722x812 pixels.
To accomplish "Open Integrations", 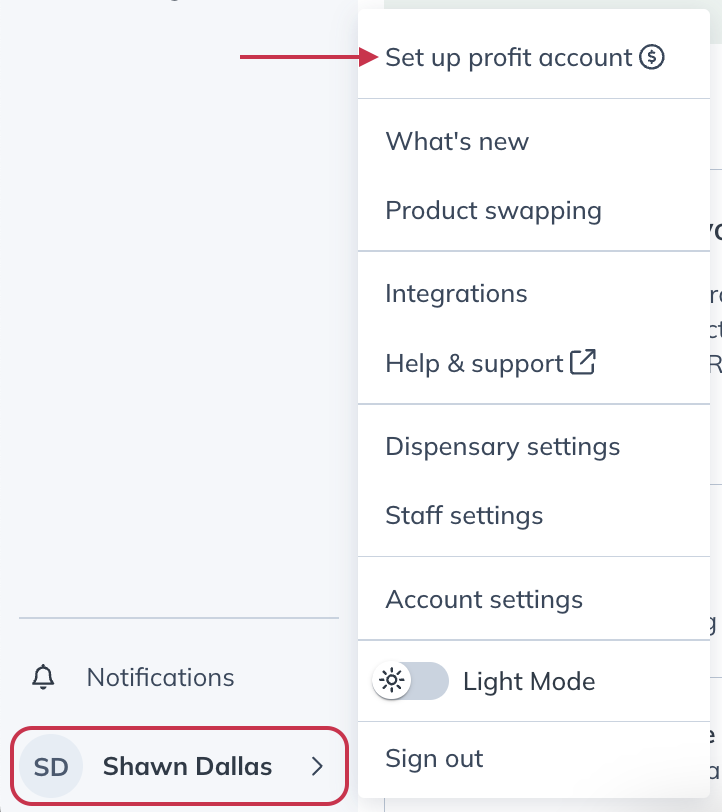I will tap(534, 294).
